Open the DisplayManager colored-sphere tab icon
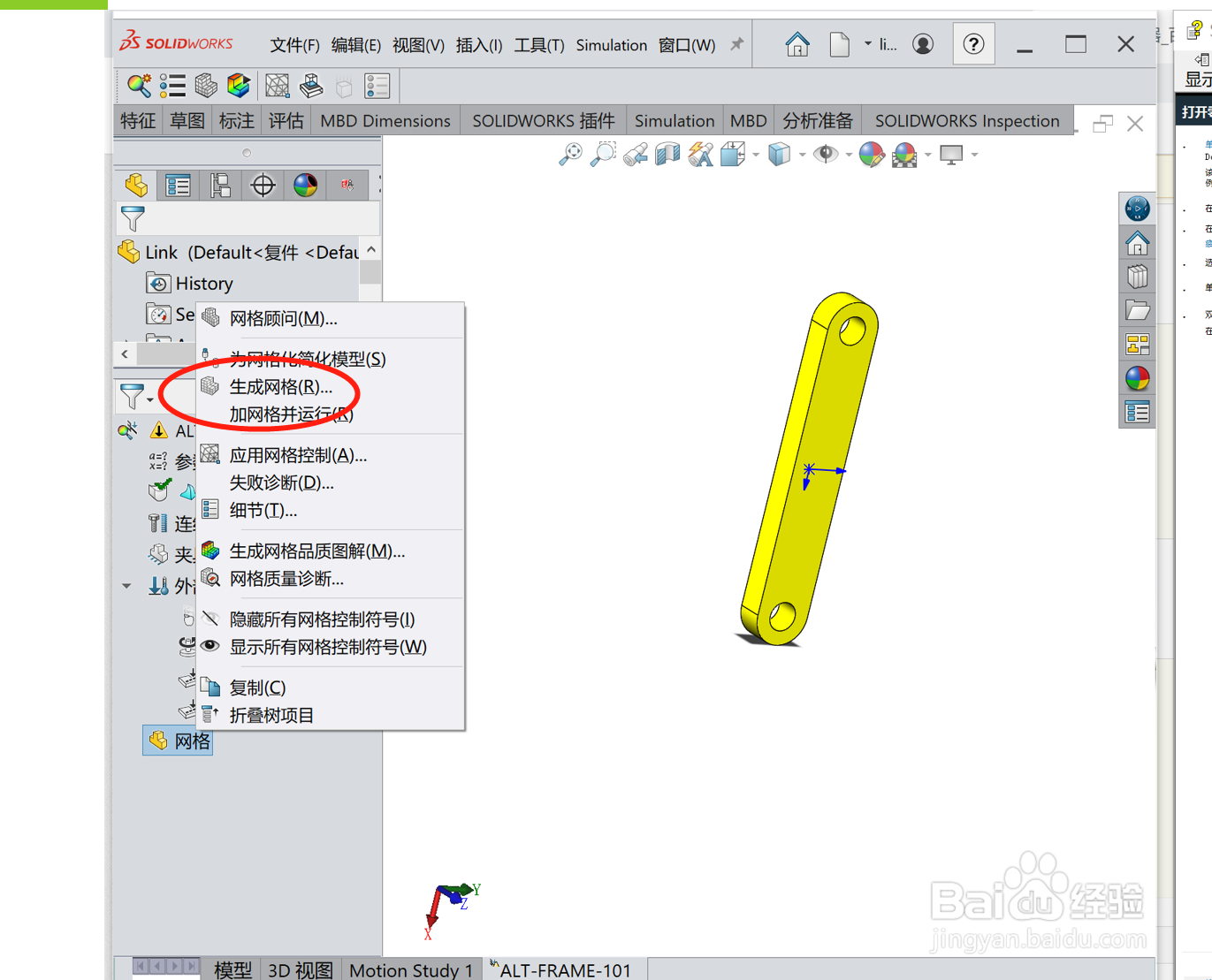 (x=305, y=185)
